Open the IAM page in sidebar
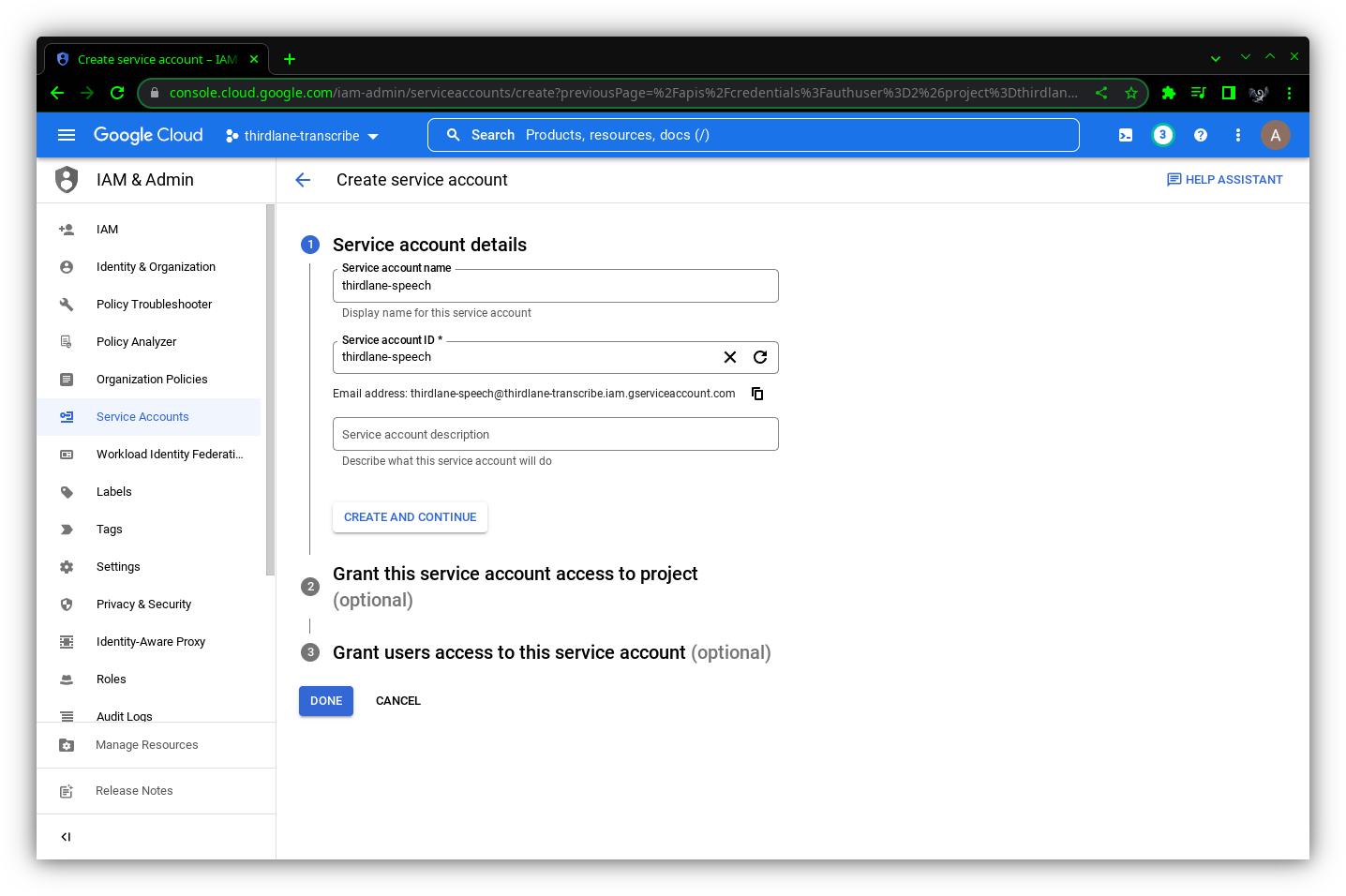The width and height of the screenshot is (1346, 896). [150, 230]
